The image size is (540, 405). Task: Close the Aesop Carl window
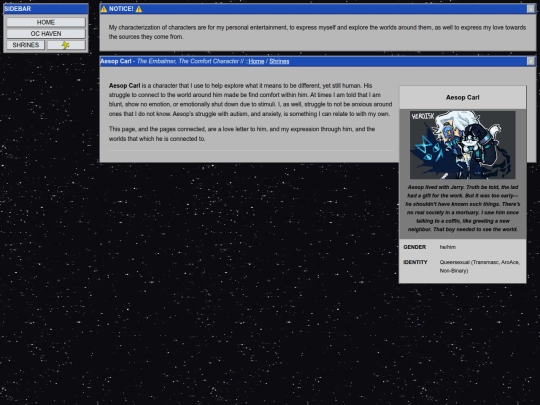(x=530, y=61)
